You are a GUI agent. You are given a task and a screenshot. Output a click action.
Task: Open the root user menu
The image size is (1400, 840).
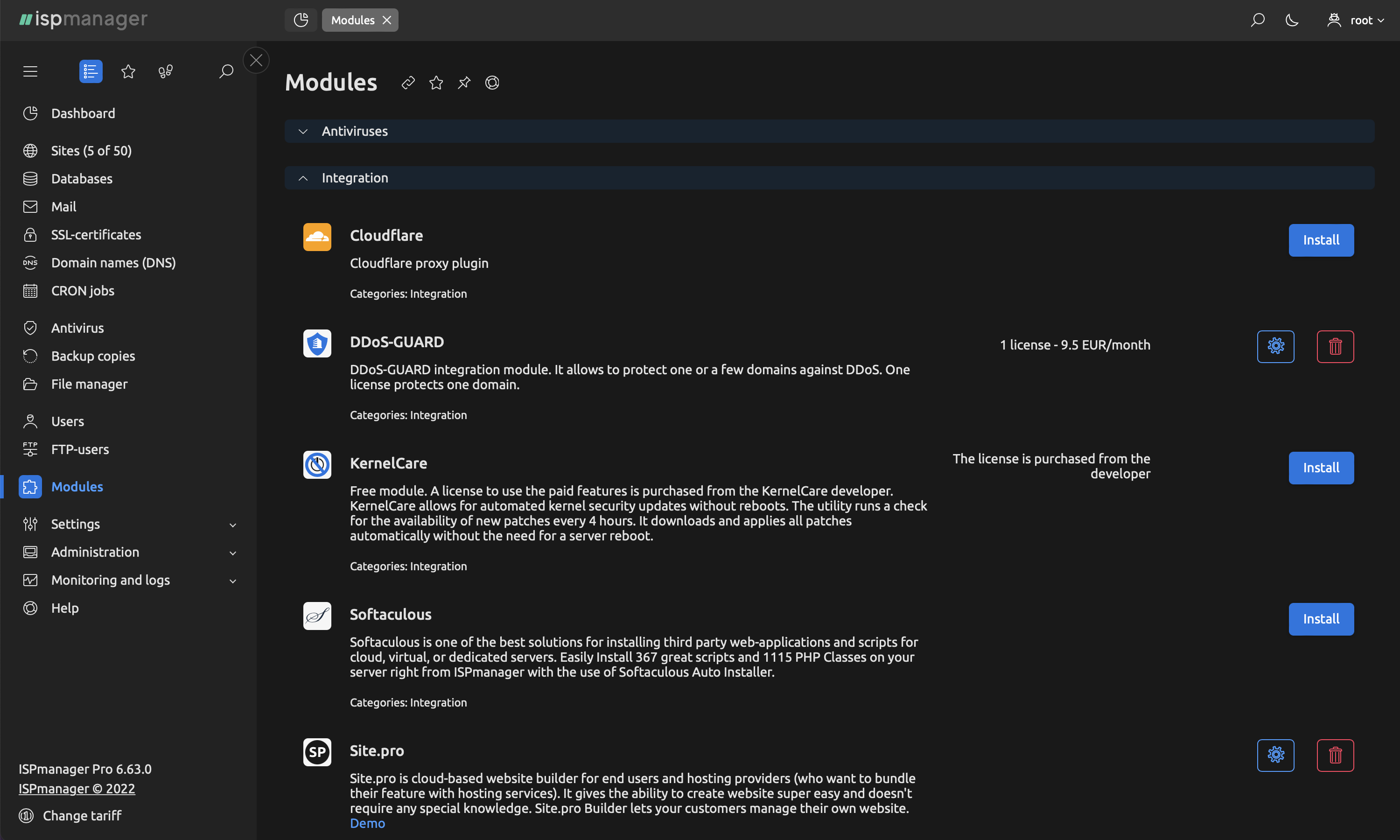coord(1356,20)
